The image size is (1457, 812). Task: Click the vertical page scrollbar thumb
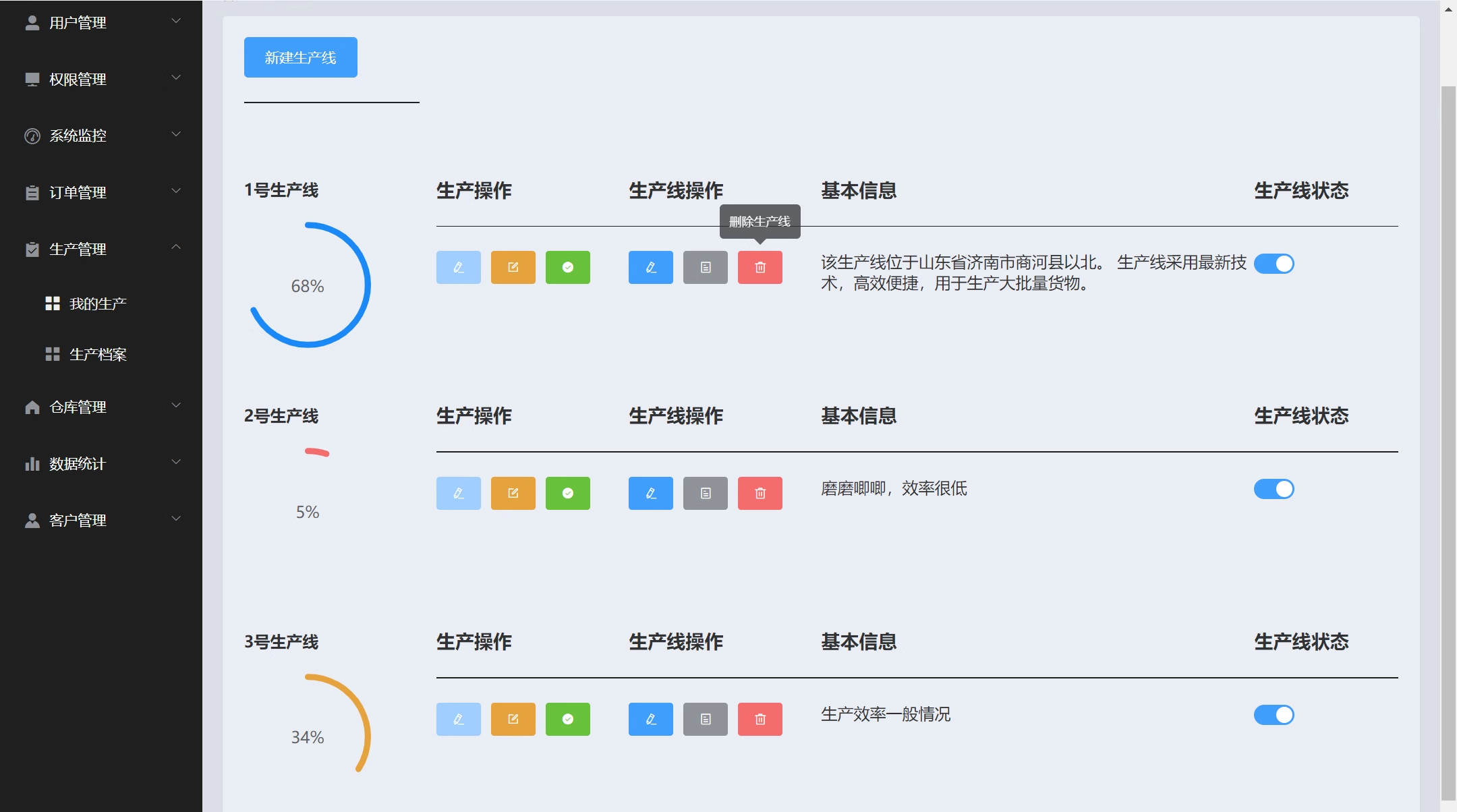(1448, 442)
